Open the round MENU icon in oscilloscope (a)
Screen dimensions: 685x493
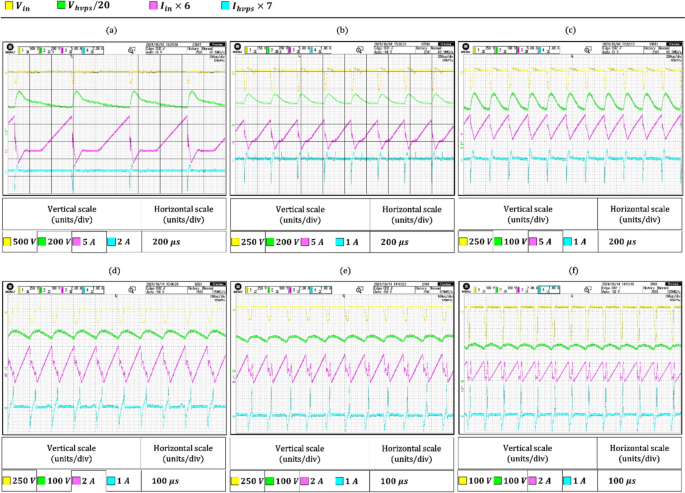pos(10,47)
